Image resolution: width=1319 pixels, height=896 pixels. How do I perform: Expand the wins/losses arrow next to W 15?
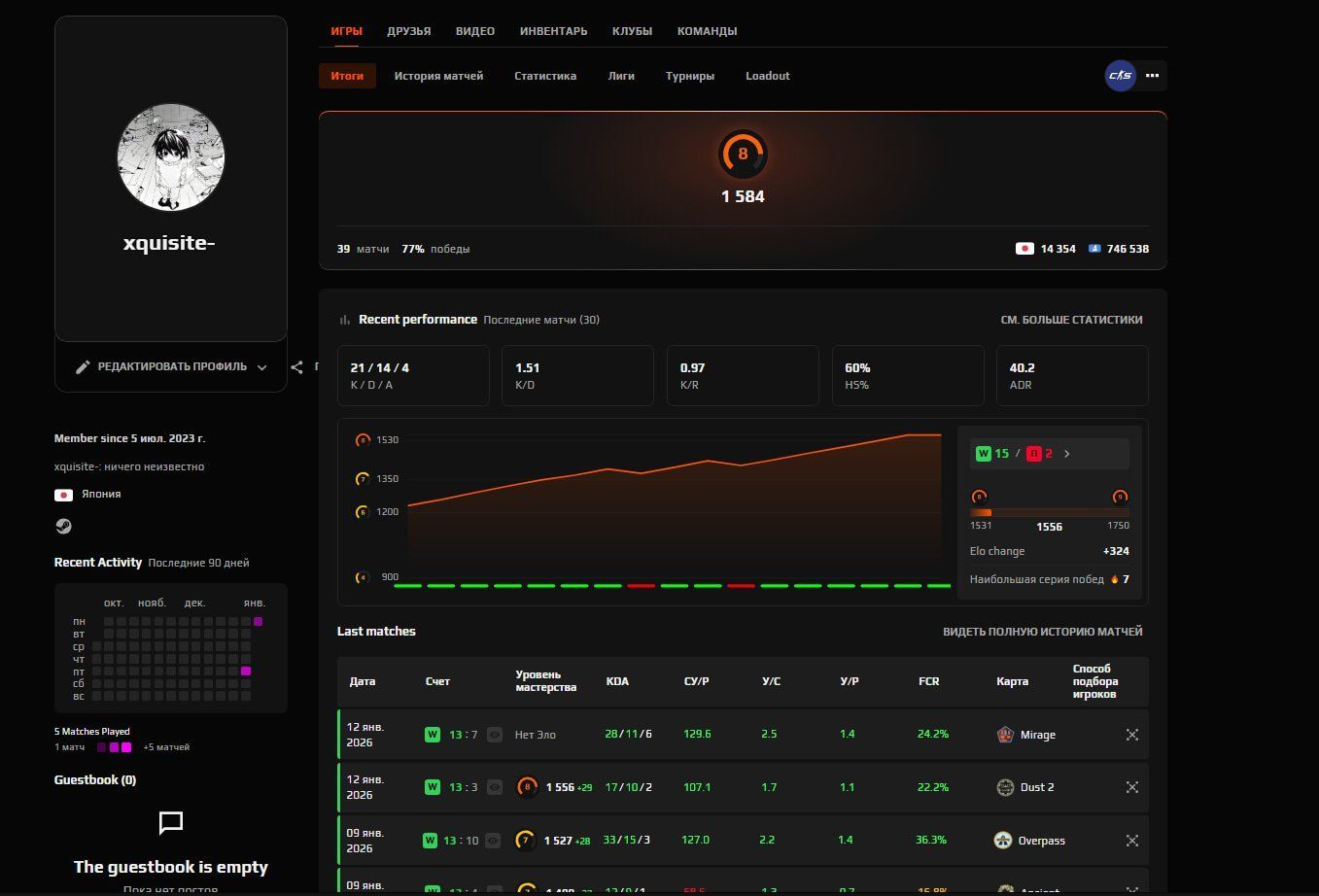1066,454
